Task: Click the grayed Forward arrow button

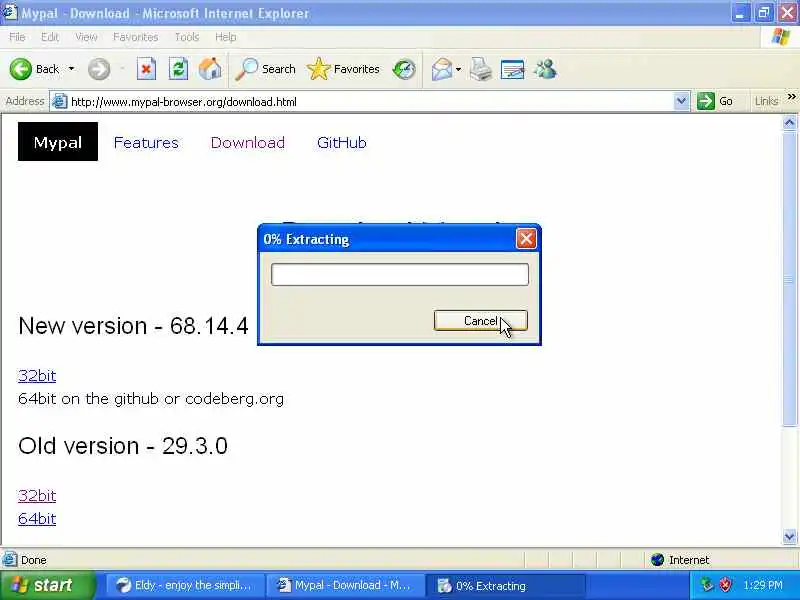Action: 99,69
